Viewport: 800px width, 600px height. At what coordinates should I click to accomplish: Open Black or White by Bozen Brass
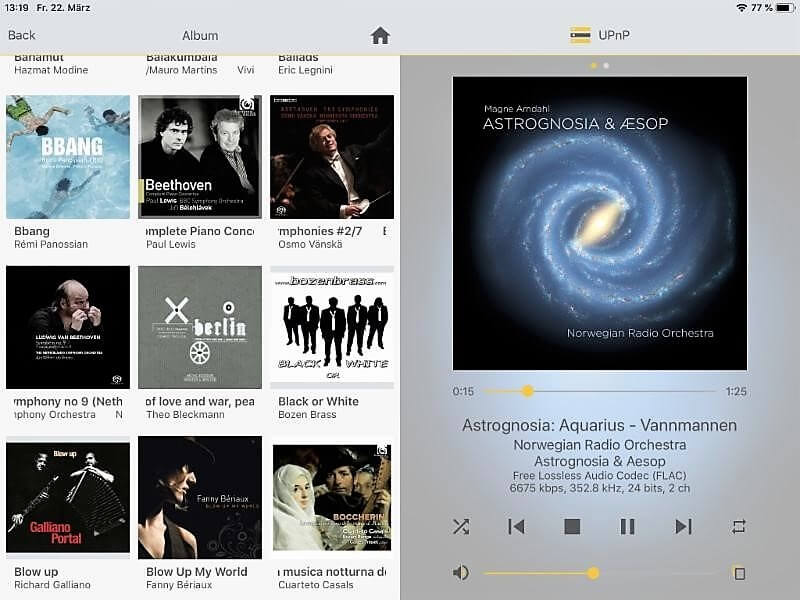point(331,326)
